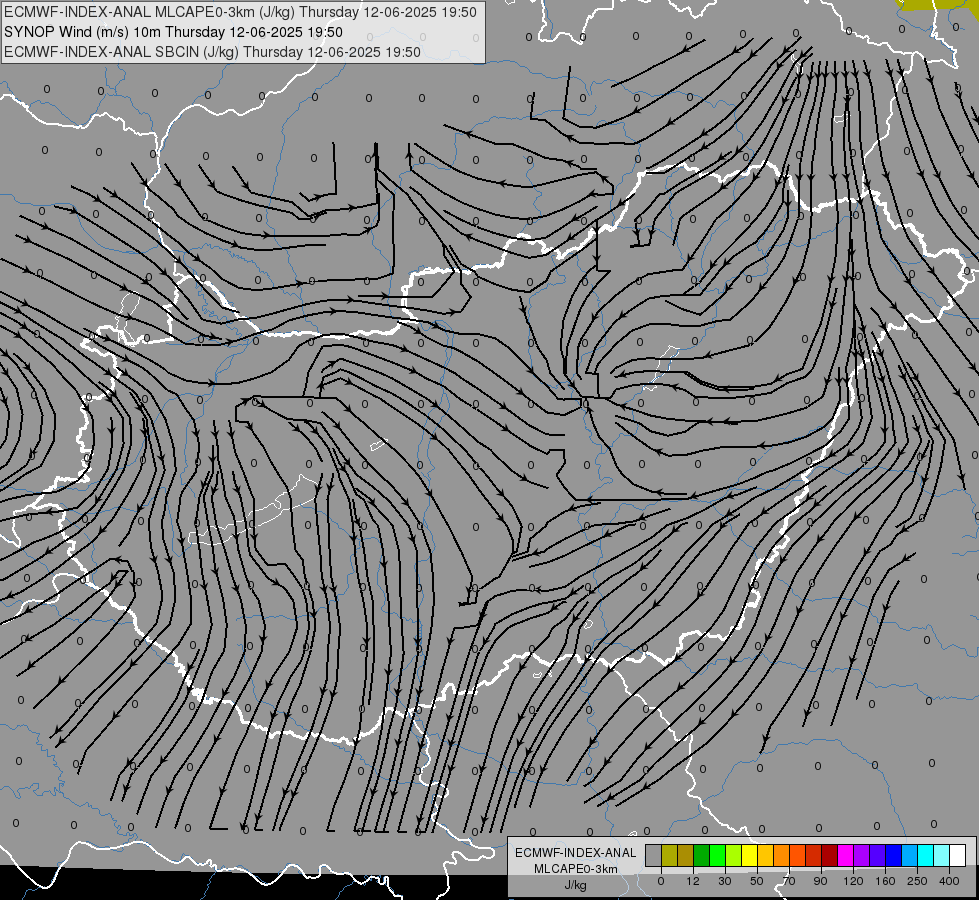Image resolution: width=979 pixels, height=900 pixels.
Task: Click the legend unit J/kg
Action: point(575,885)
